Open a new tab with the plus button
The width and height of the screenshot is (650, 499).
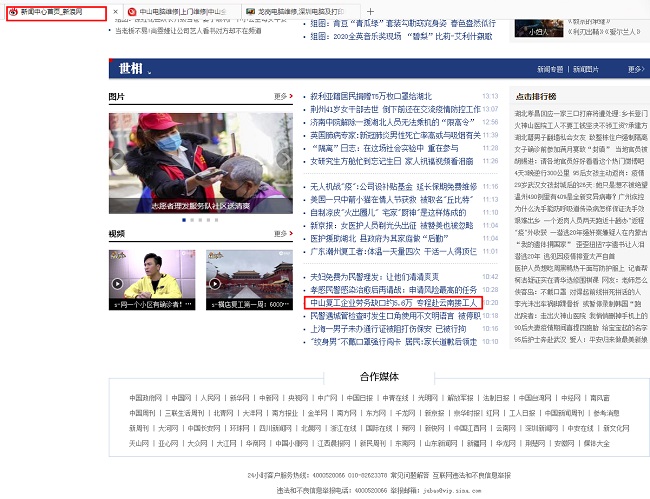click(x=370, y=12)
